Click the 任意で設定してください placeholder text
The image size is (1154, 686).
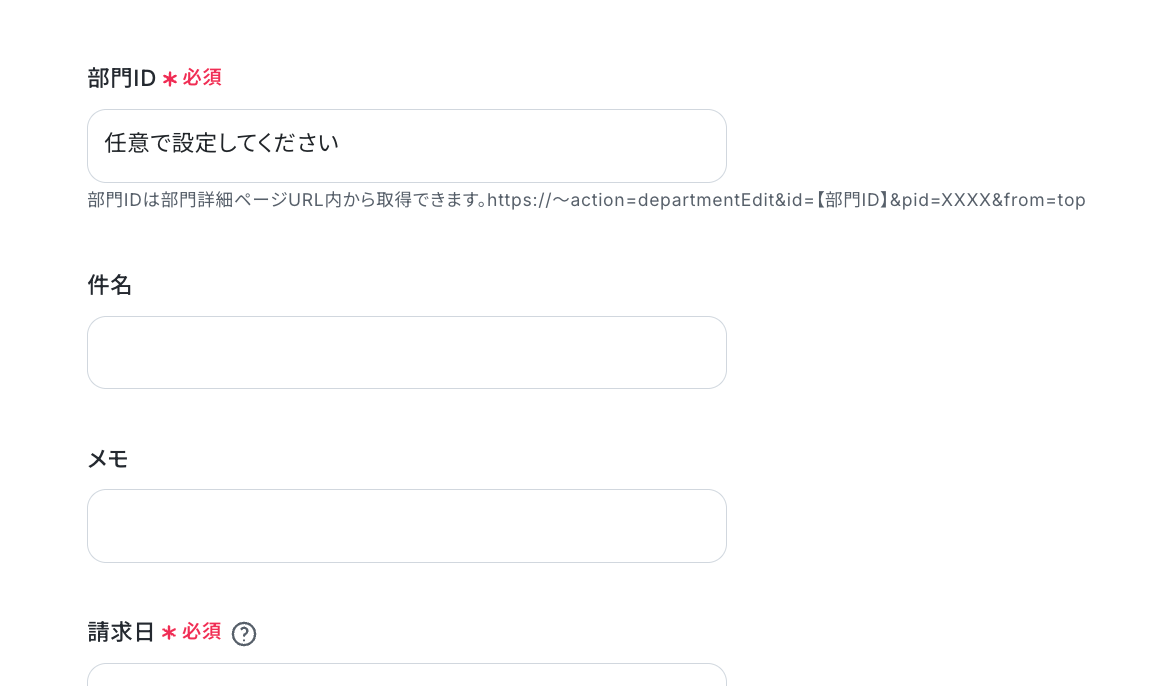(x=222, y=143)
